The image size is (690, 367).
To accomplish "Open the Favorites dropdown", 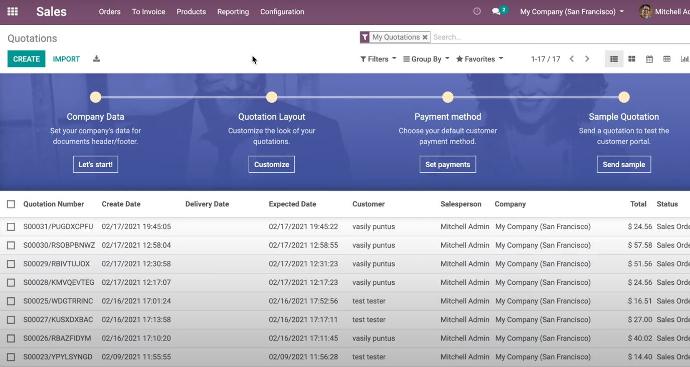I will click(x=480, y=59).
